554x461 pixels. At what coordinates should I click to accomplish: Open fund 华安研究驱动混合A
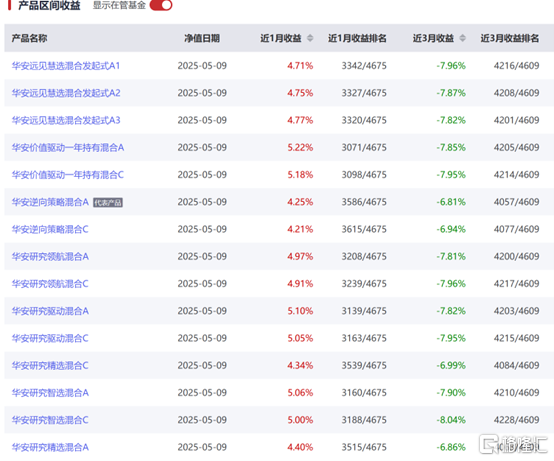(50, 311)
